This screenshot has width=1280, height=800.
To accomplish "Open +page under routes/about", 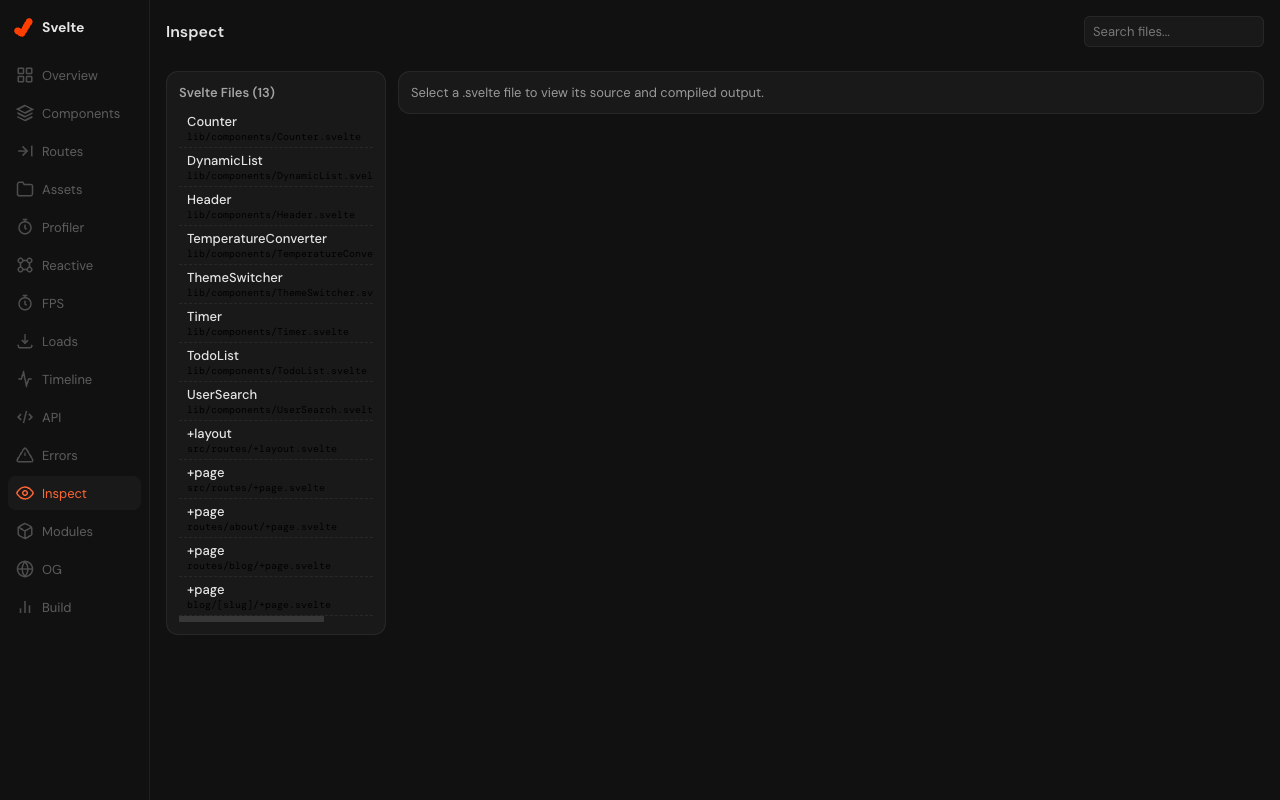I will tap(276, 519).
